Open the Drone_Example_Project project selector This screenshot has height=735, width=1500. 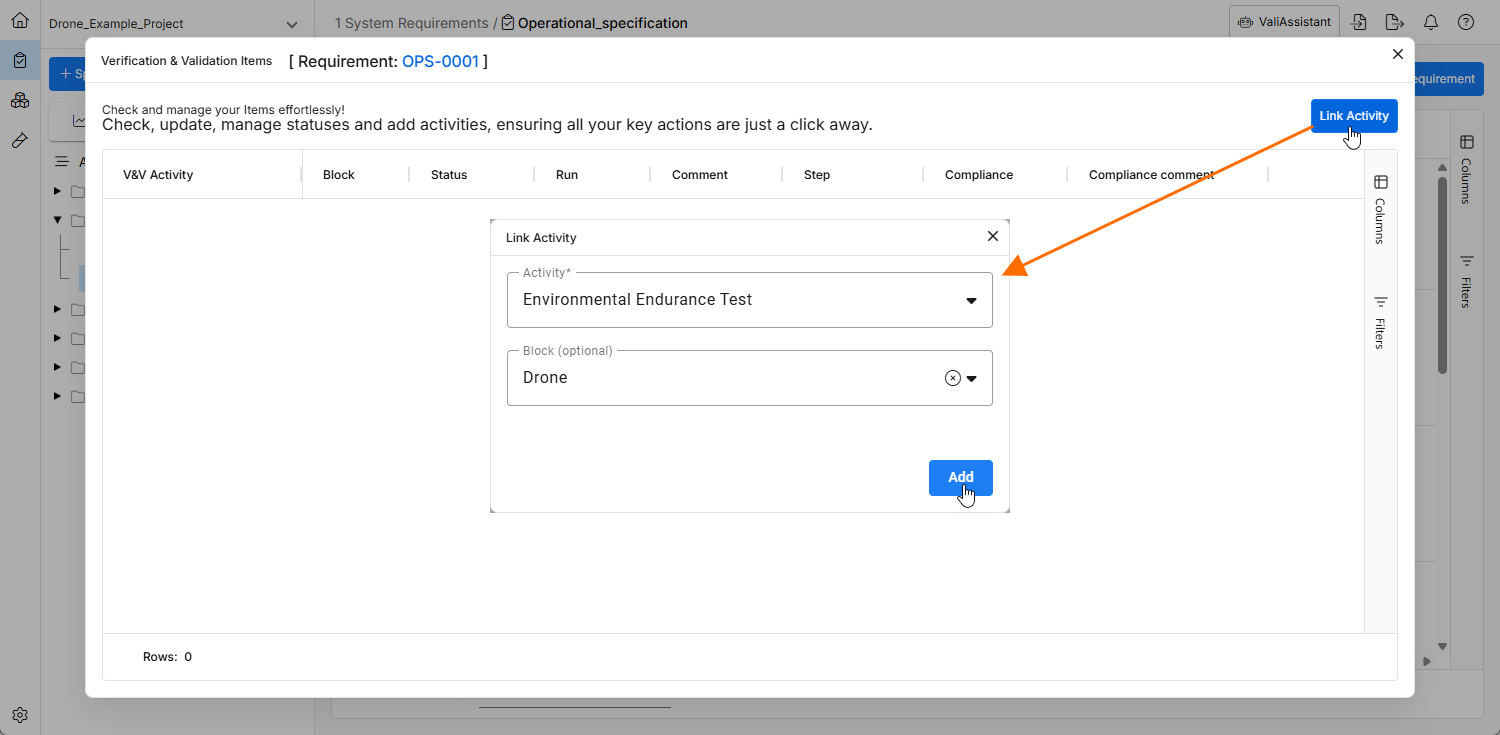coord(173,24)
